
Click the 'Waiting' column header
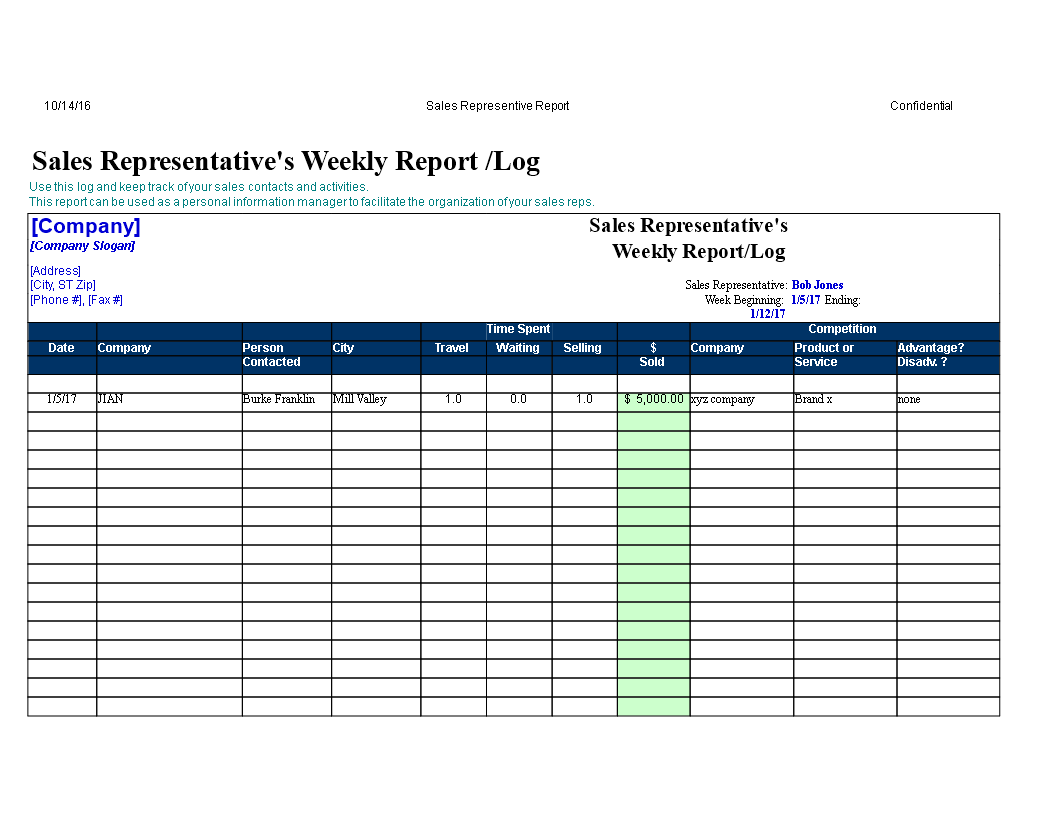point(517,347)
